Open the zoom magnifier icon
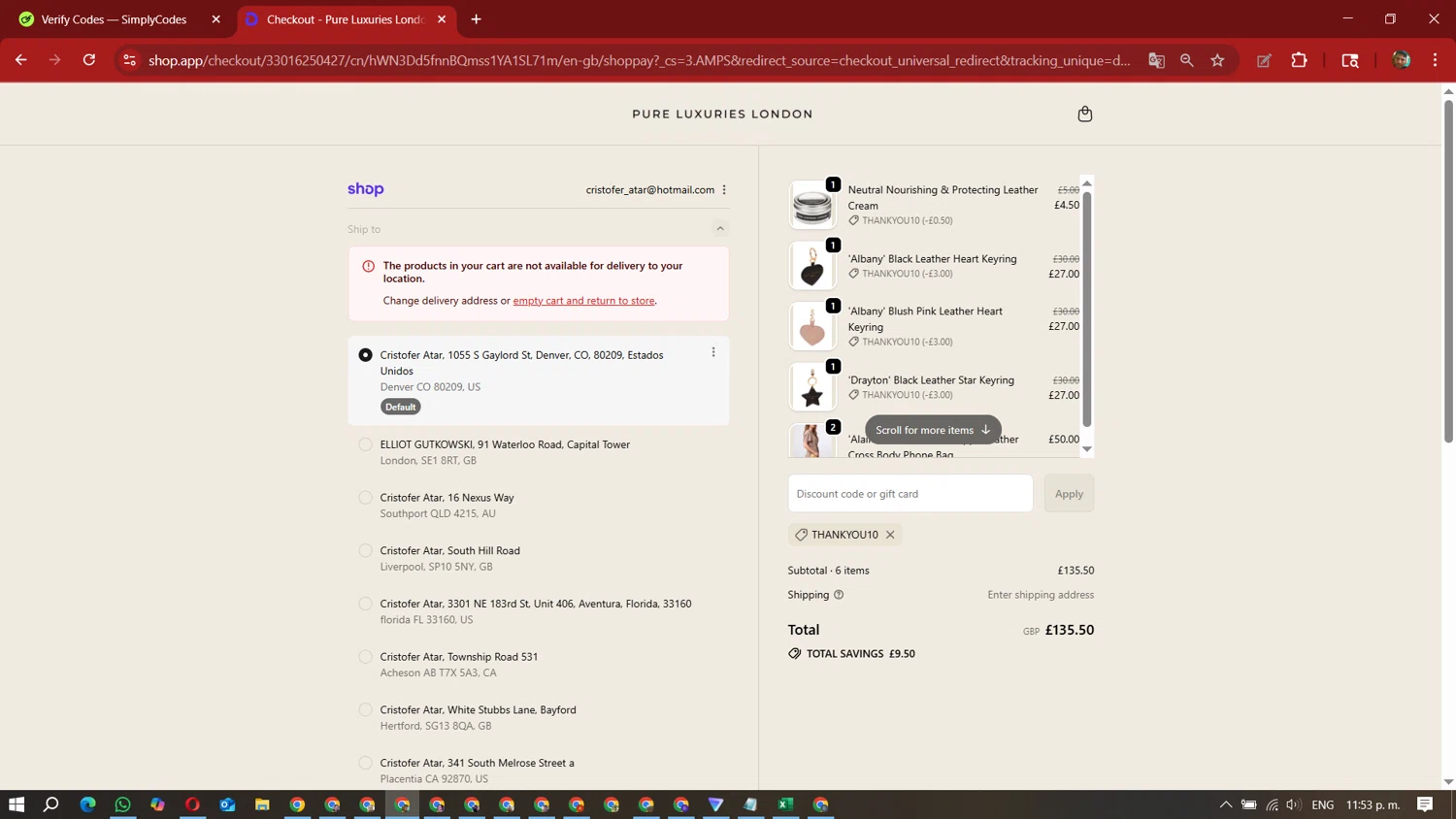The width and height of the screenshot is (1456, 819). point(1186,60)
